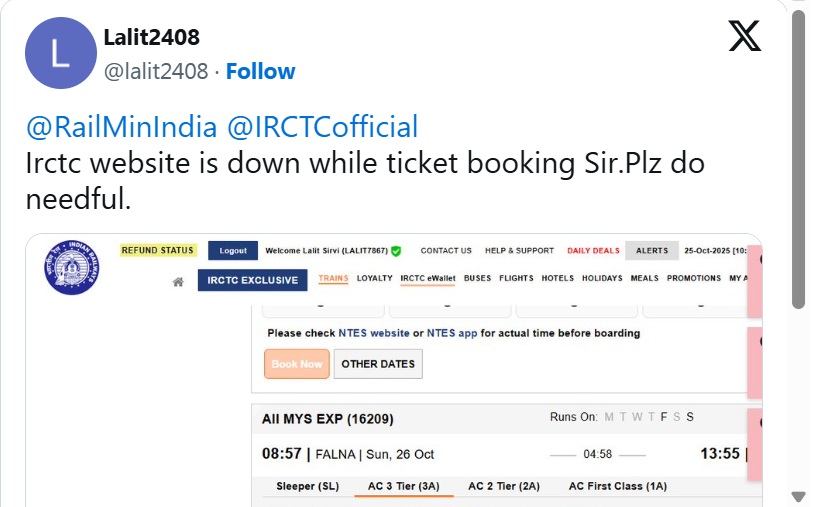Viewport: 814px width, 507px height.
Task: Open the @IRCTCofficial mention
Action: 322,127
